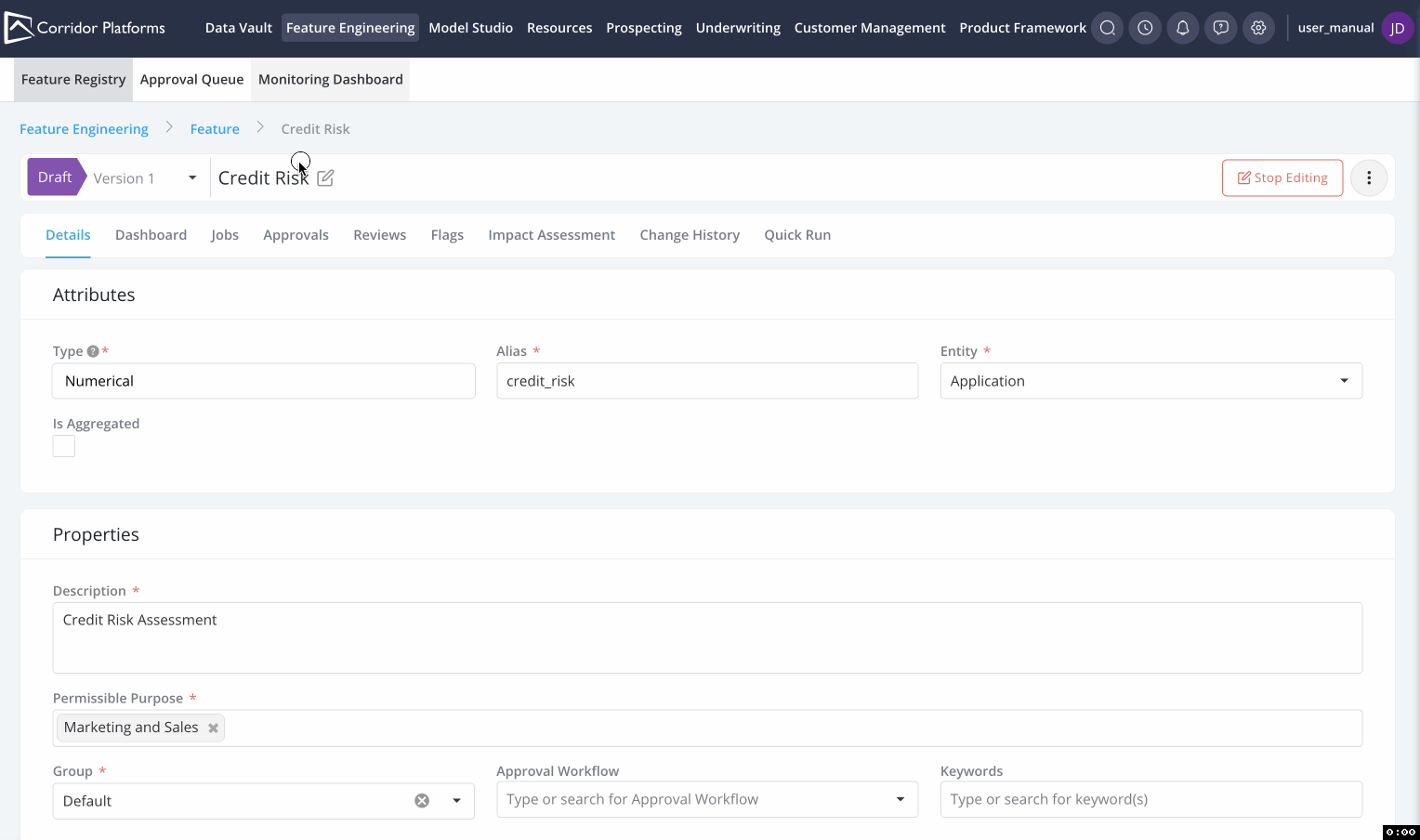Viewport: 1420px width, 840px height.
Task: Switch to the Impact Assessment tab
Action: tap(551, 235)
